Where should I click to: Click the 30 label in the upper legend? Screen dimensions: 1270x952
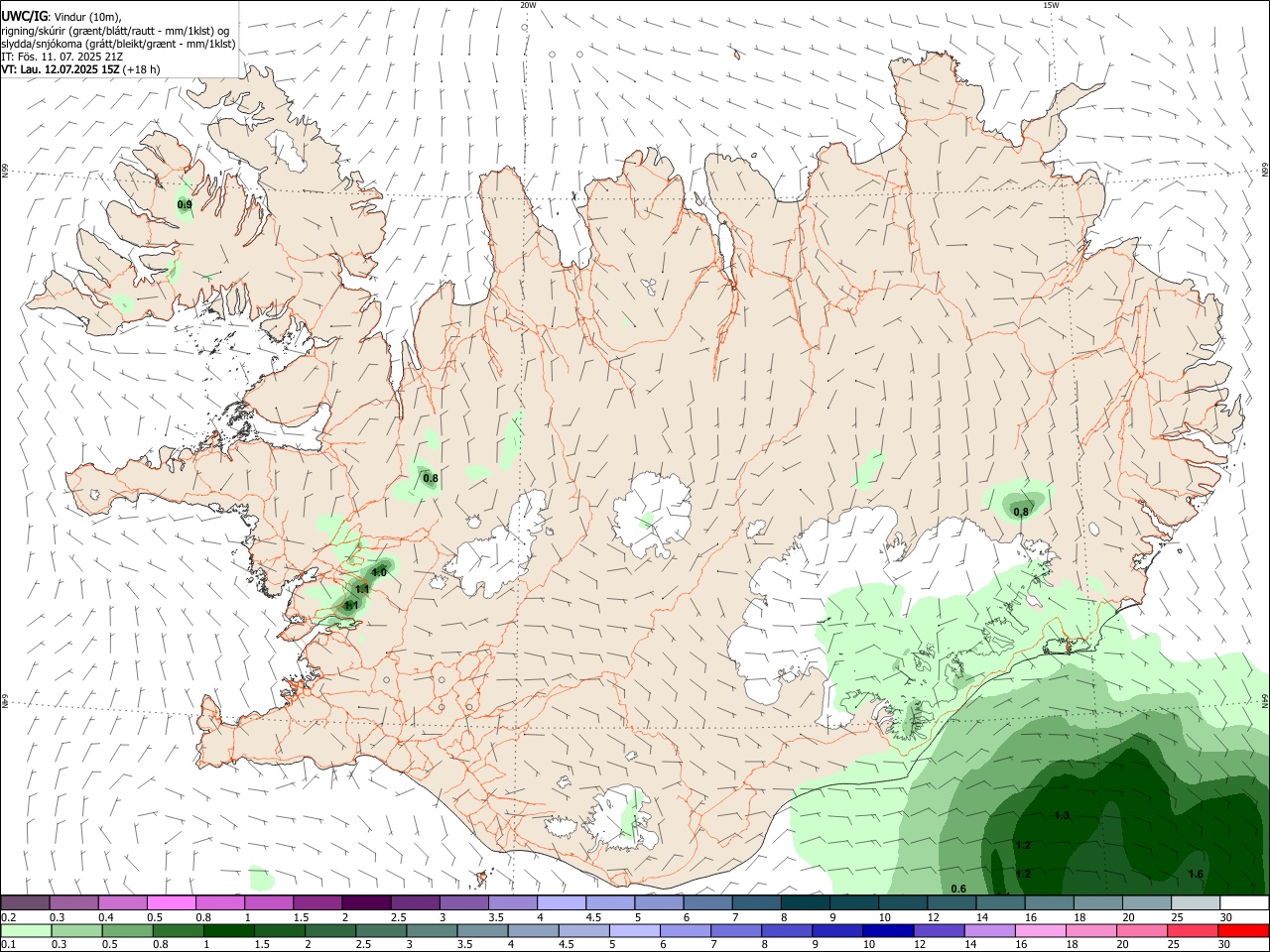(1225, 917)
